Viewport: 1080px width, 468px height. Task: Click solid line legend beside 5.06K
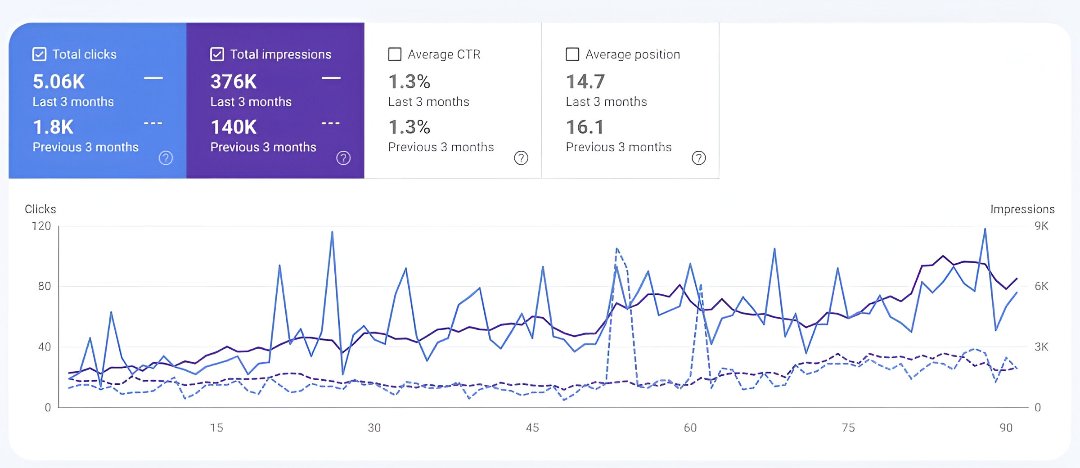[x=153, y=77]
